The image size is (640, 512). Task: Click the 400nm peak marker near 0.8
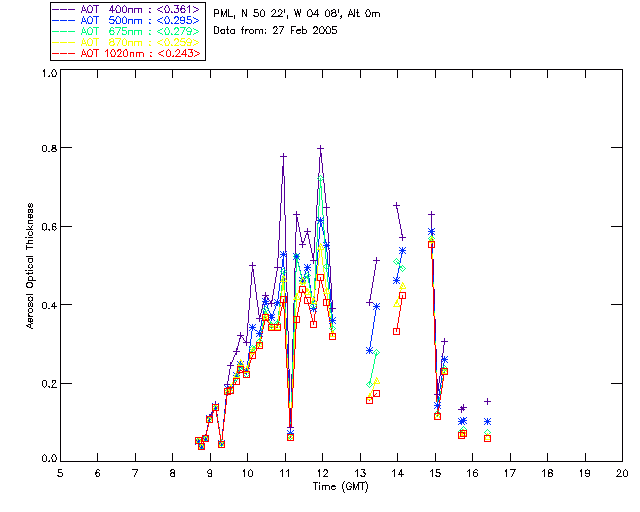321,149
